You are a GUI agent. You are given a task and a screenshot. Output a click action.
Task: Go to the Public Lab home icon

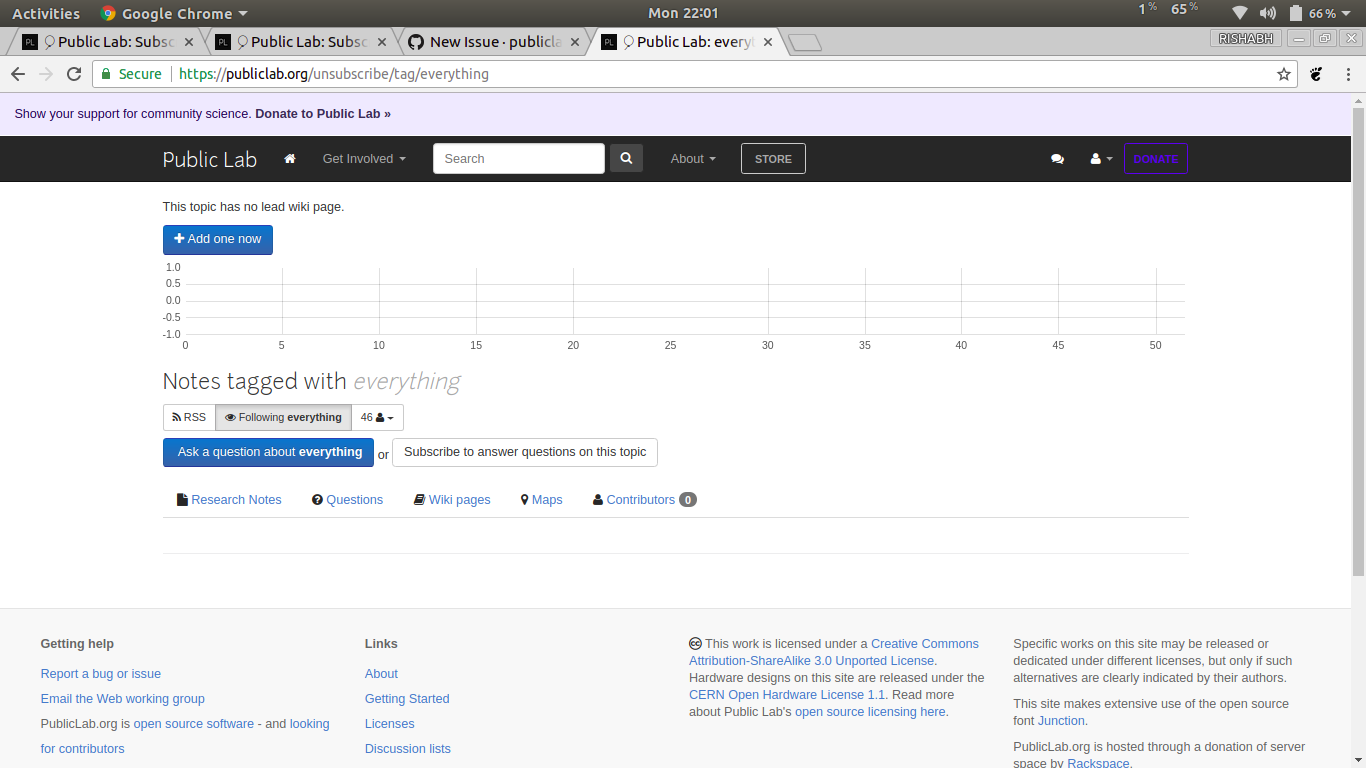click(x=290, y=159)
